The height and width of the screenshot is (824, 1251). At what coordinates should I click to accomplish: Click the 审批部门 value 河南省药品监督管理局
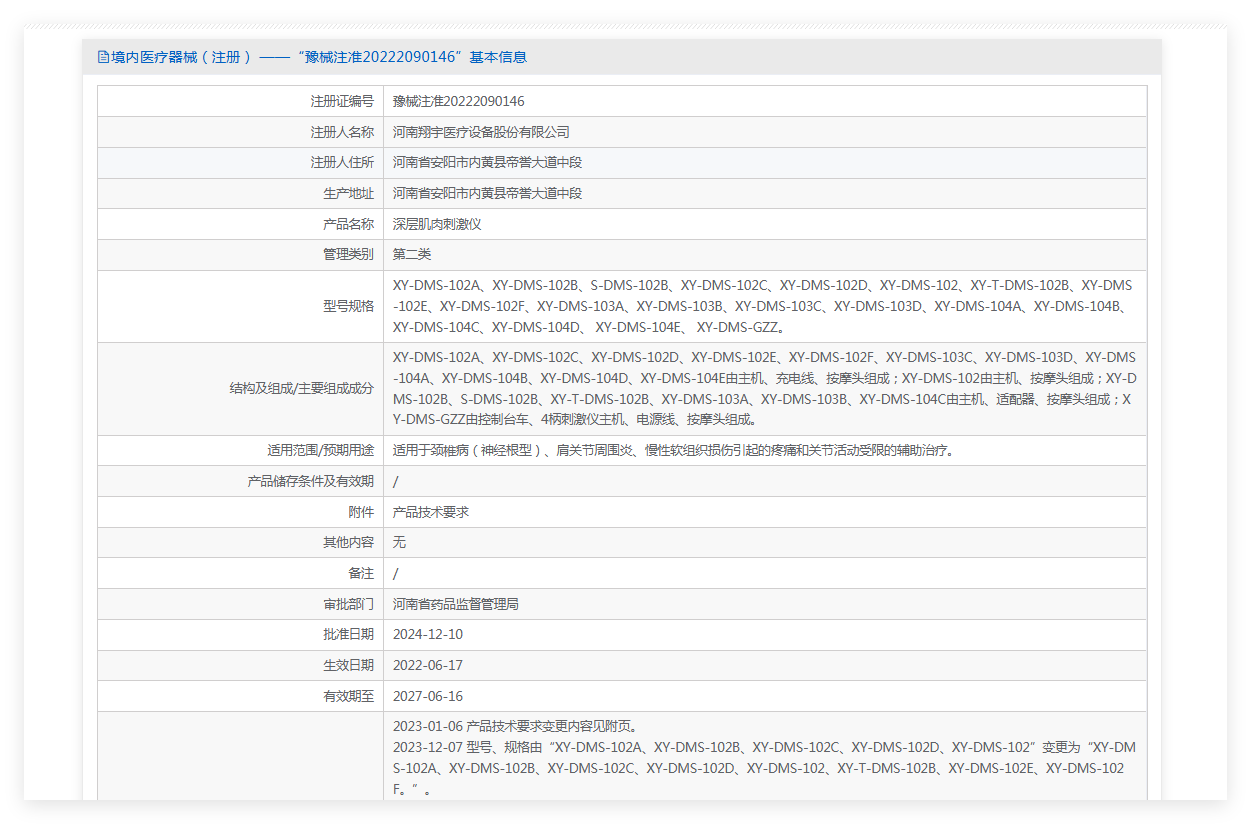456,604
